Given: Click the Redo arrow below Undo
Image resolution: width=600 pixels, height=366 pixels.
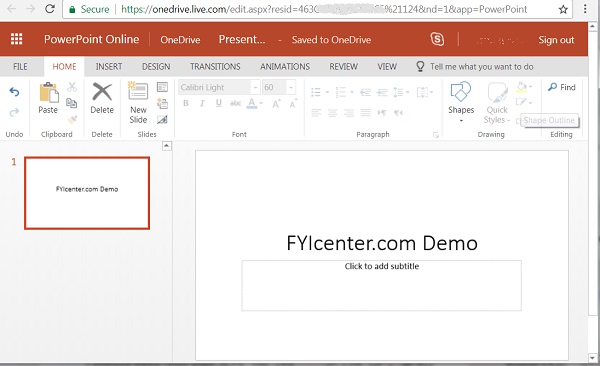Looking at the screenshot, I should 14,112.
